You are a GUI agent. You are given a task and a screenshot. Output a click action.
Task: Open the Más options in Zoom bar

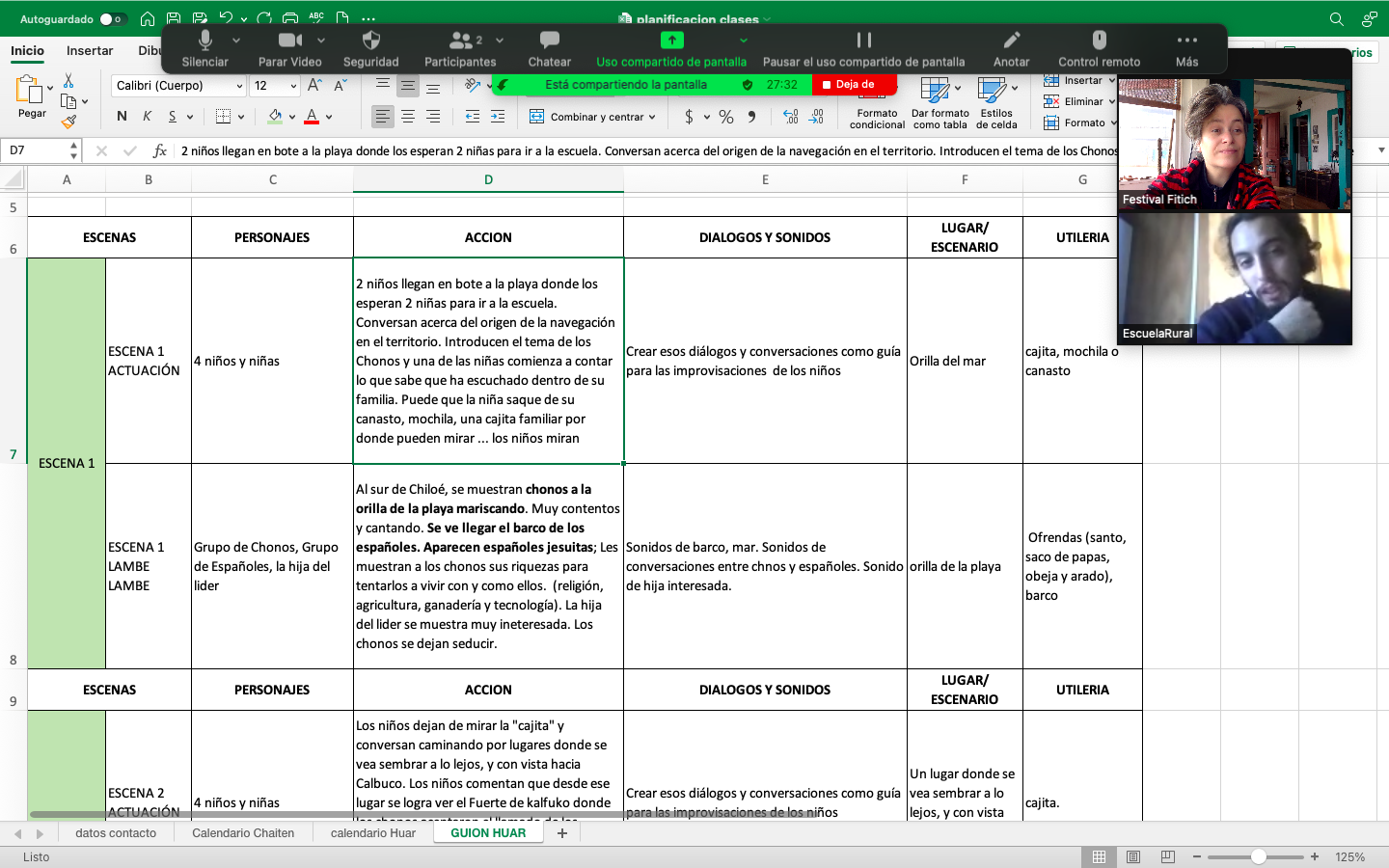point(1186,49)
